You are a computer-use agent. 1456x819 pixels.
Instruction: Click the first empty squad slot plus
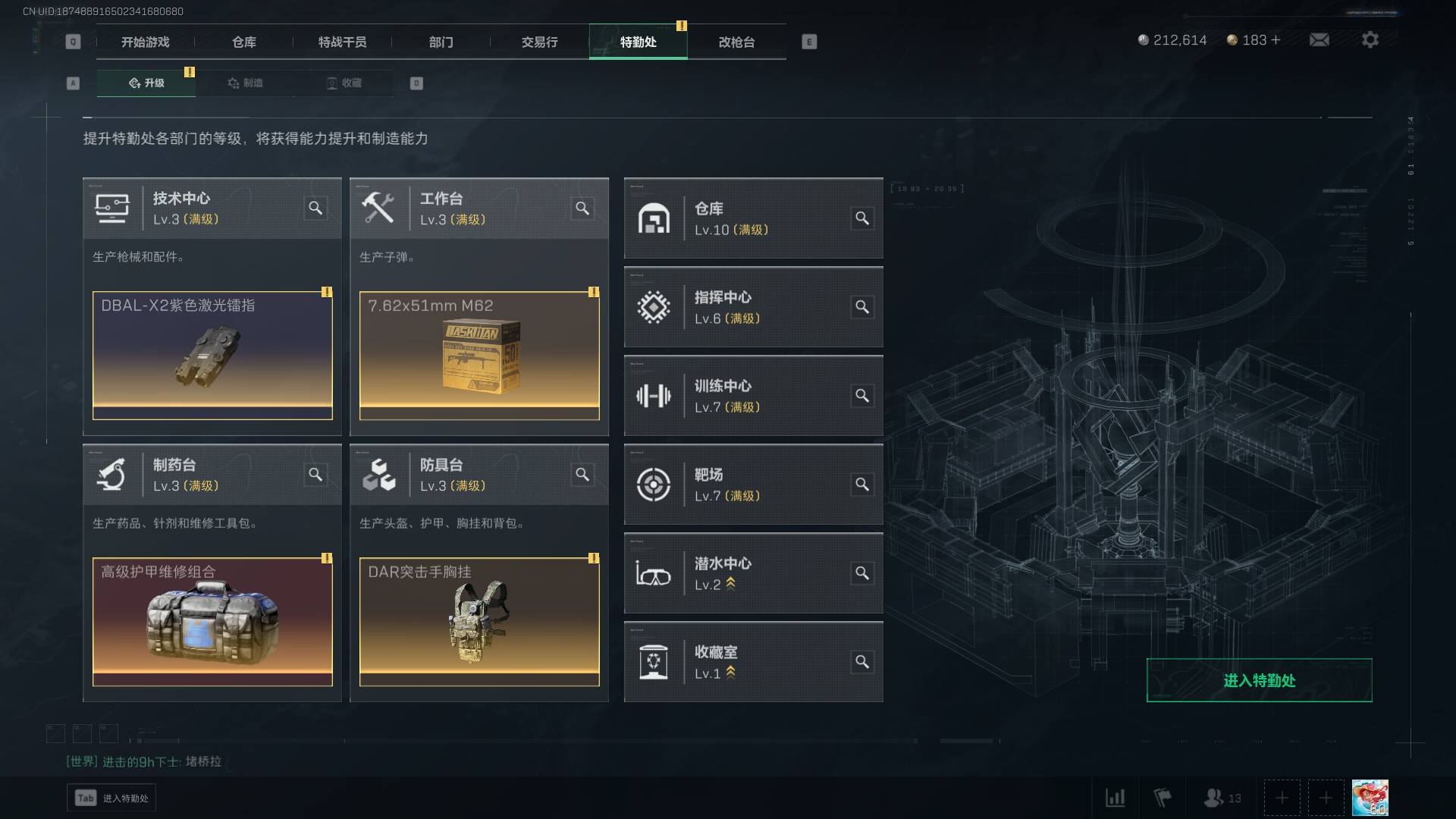coord(1282,798)
